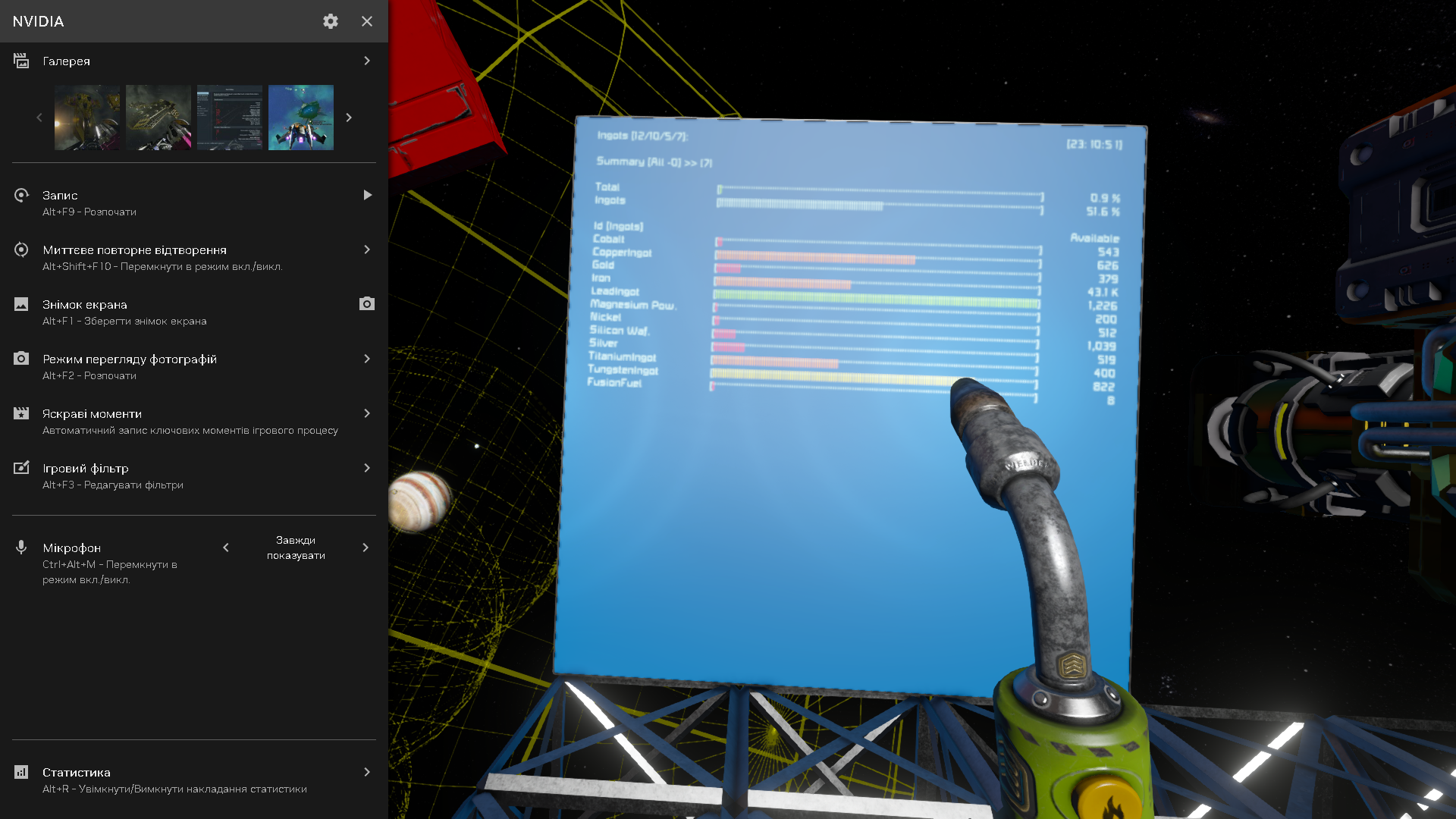Viewport: 1456px width, 819px height.
Task: Close the NVIDIA overlay panel
Action: (367, 21)
